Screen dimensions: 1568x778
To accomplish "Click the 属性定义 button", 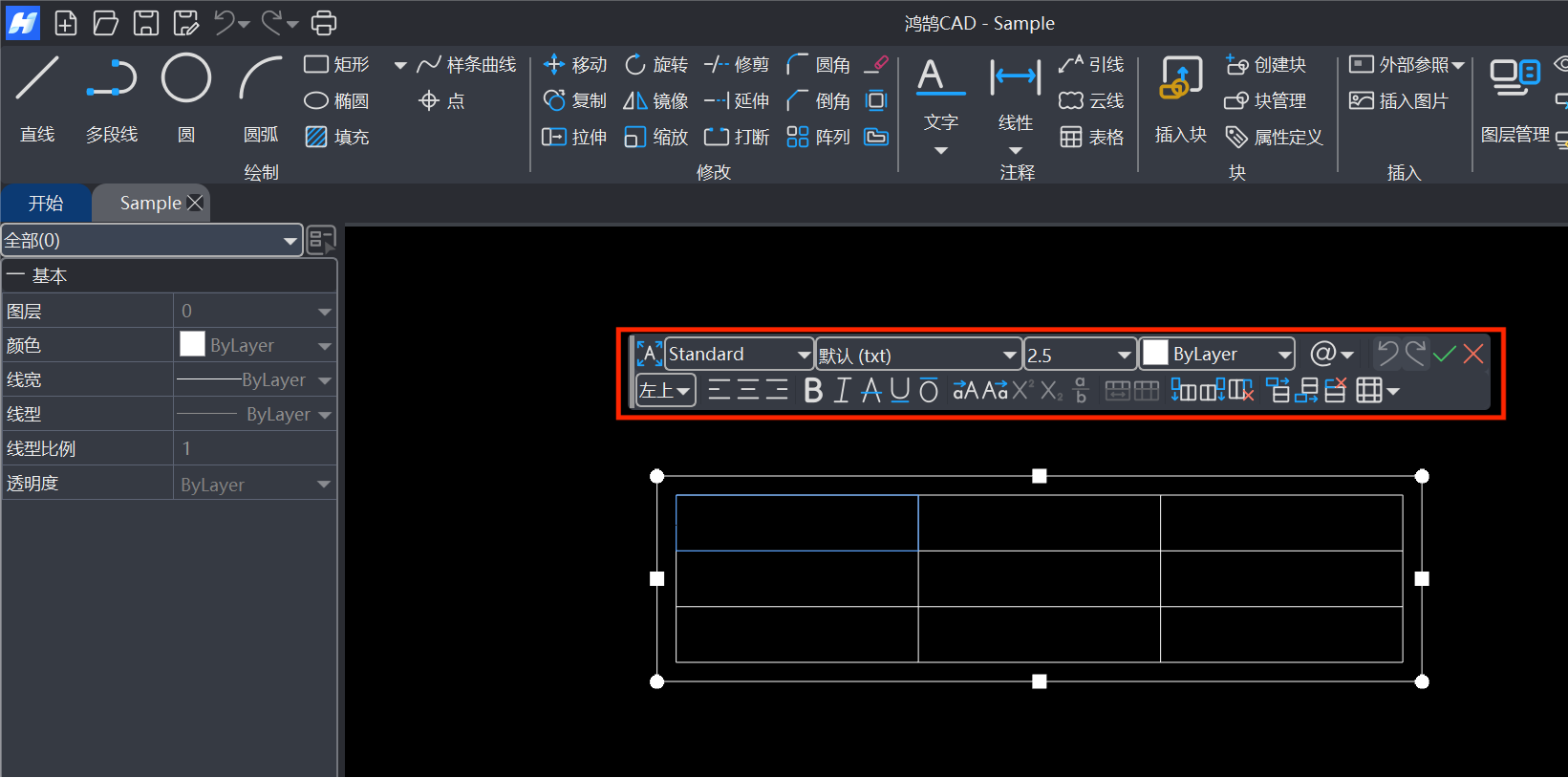I will (1275, 138).
